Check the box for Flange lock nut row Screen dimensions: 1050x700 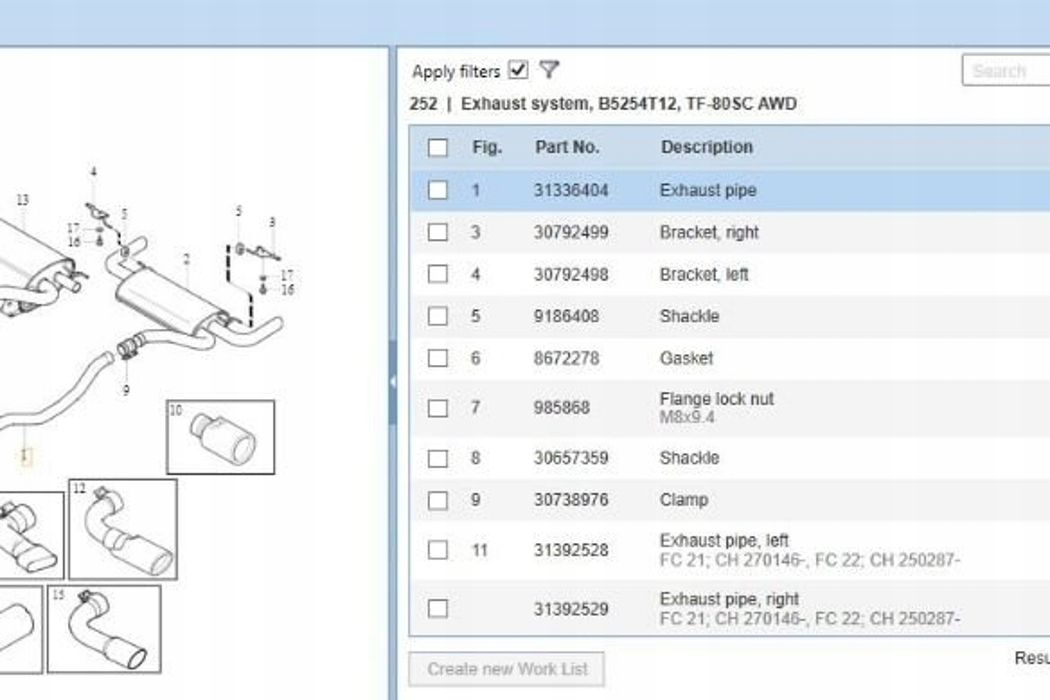click(437, 408)
